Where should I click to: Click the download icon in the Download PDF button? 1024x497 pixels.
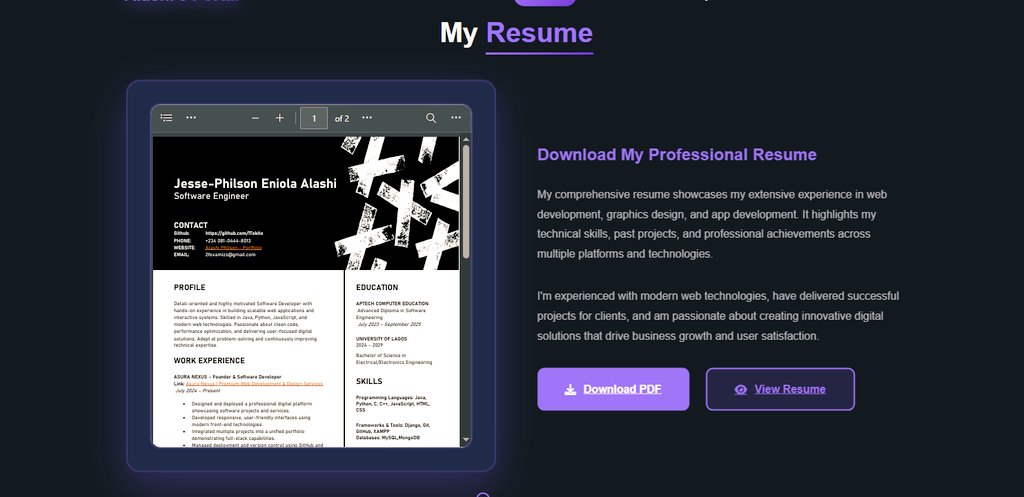pyautogui.click(x=570, y=389)
